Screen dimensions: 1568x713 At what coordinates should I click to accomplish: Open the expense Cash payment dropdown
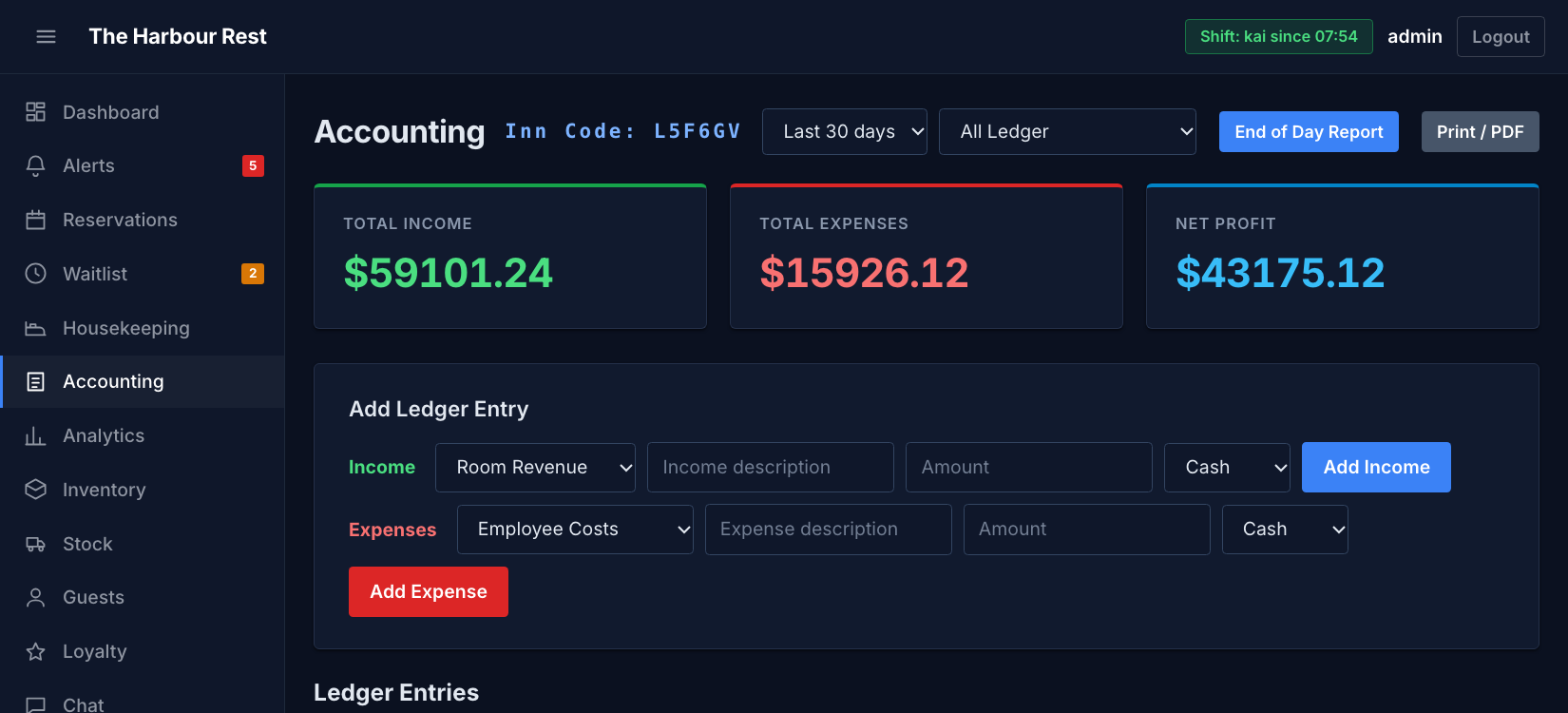[x=1285, y=529]
